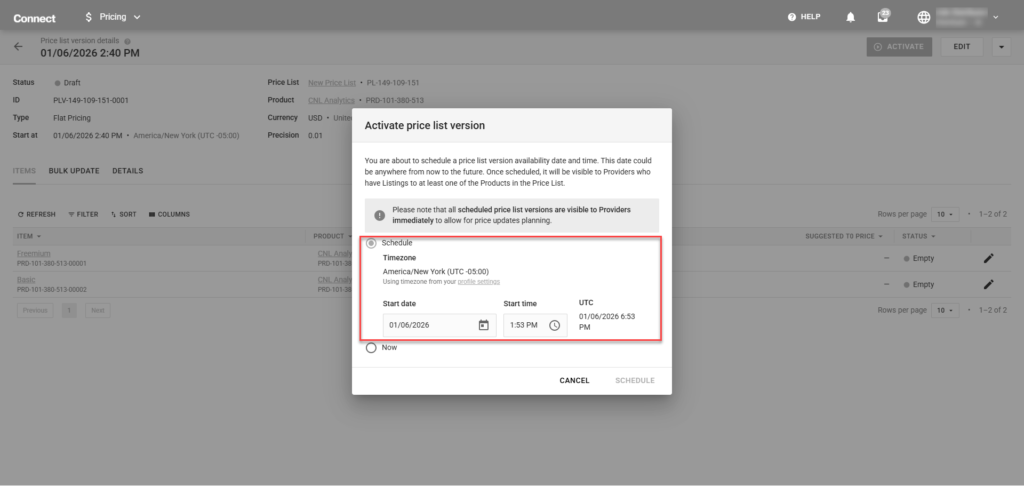Open the Pricing module dropdown
This screenshot has width=1024, height=486.
click(113, 17)
